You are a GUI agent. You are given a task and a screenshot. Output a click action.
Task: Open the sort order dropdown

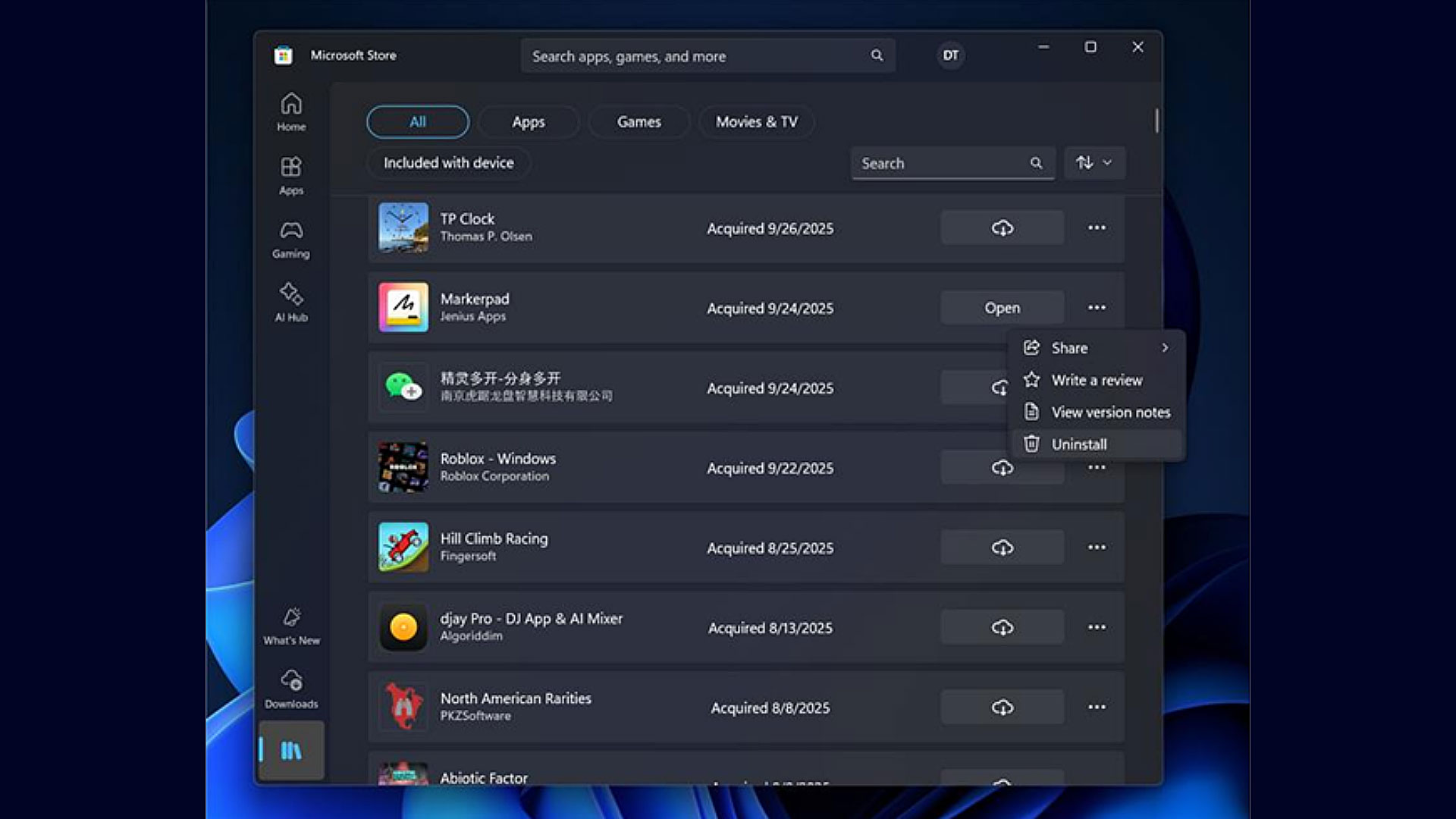point(1094,163)
